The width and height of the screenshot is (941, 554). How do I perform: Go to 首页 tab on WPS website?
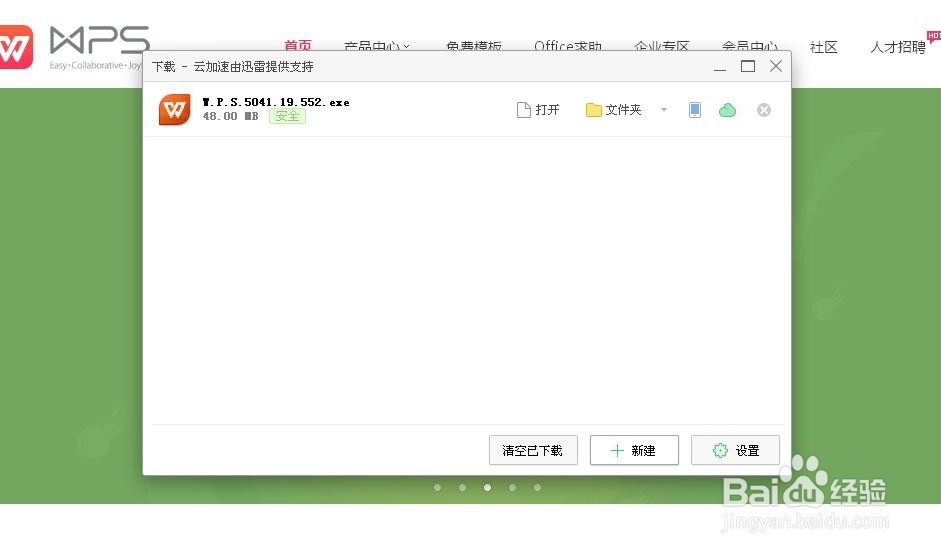pyautogui.click(x=298, y=46)
